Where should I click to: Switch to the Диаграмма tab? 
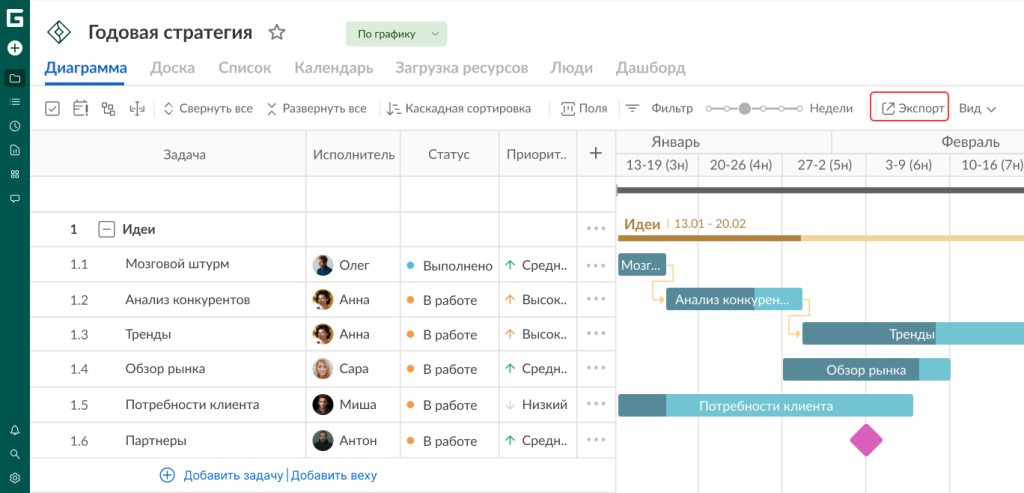click(x=86, y=68)
